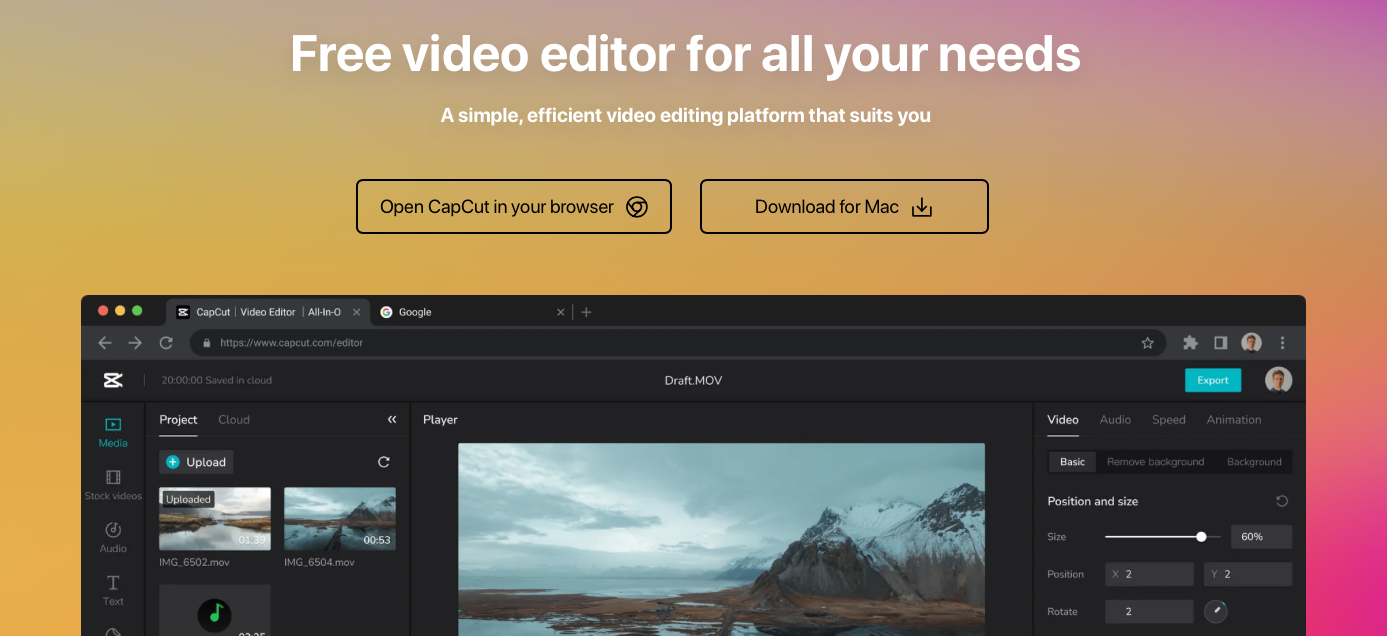Open the Animation properties tab
1387x636 pixels.
coord(1234,420)
